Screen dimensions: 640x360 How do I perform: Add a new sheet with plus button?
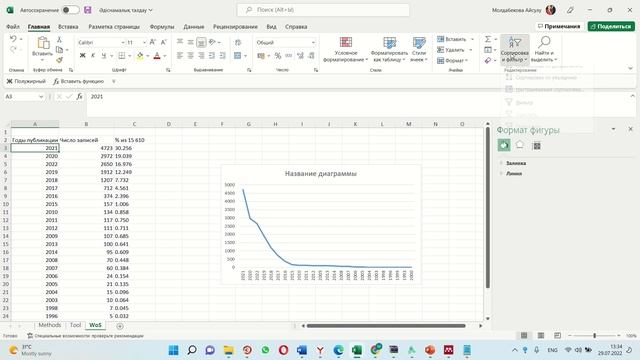120,326
